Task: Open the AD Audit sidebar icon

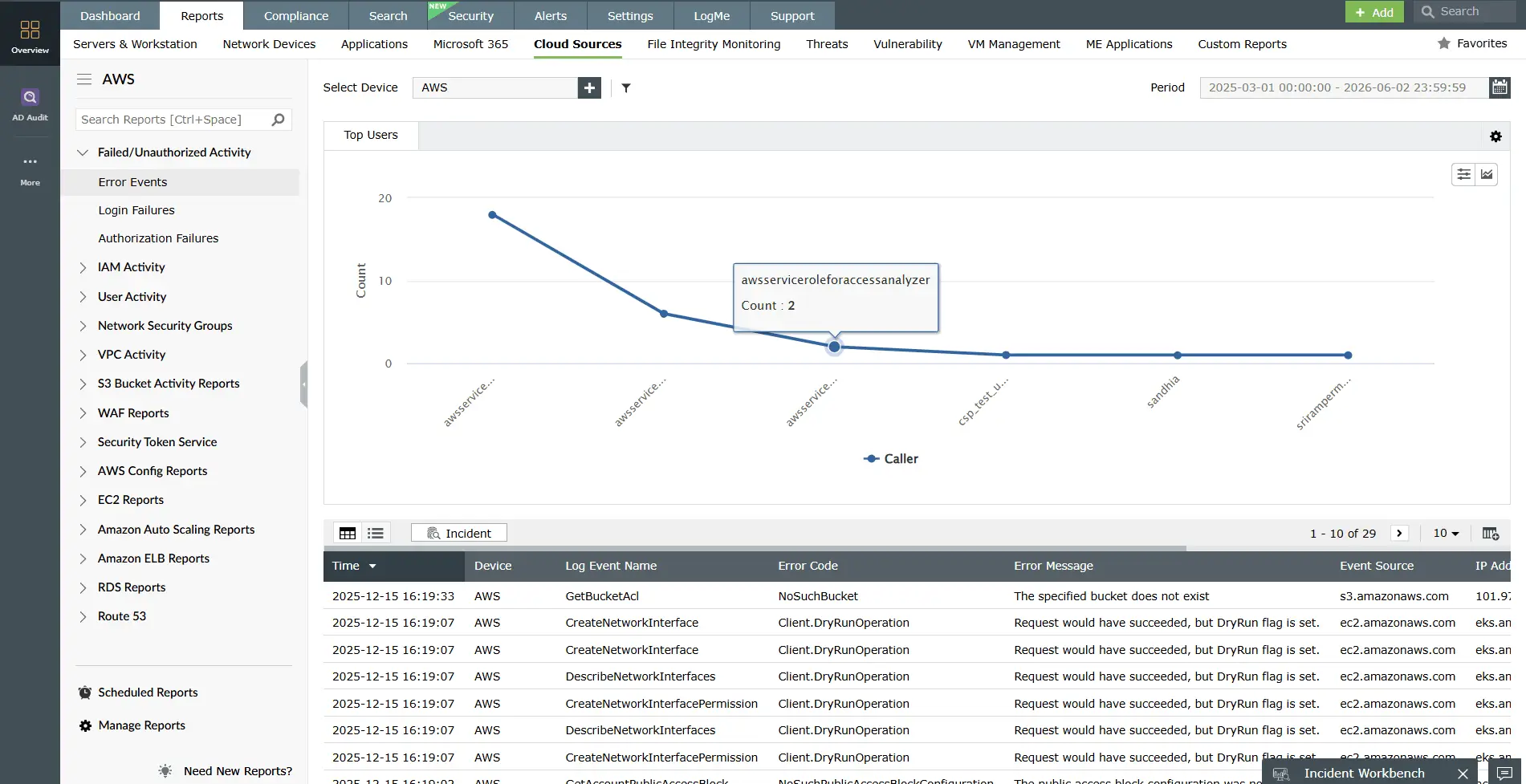Action: 30,104
